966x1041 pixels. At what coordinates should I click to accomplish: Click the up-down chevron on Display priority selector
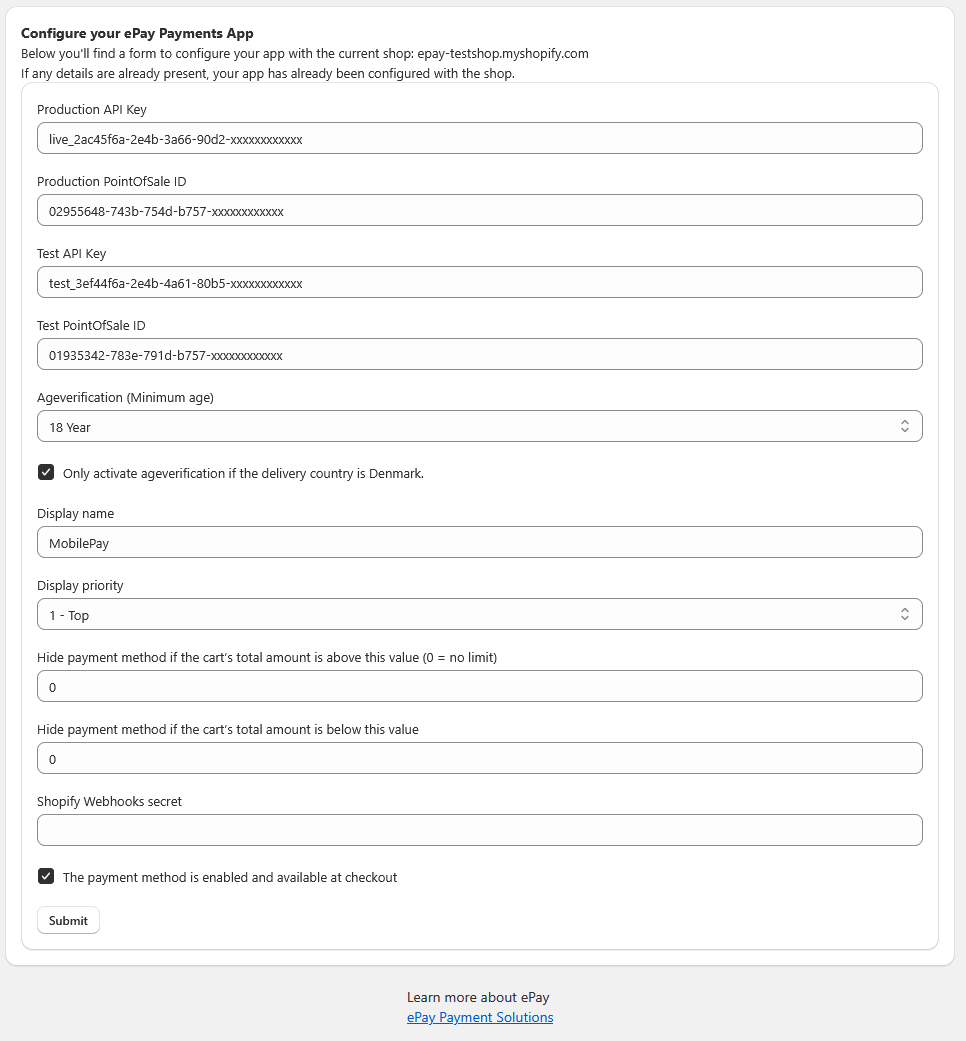tap(906, 614)
